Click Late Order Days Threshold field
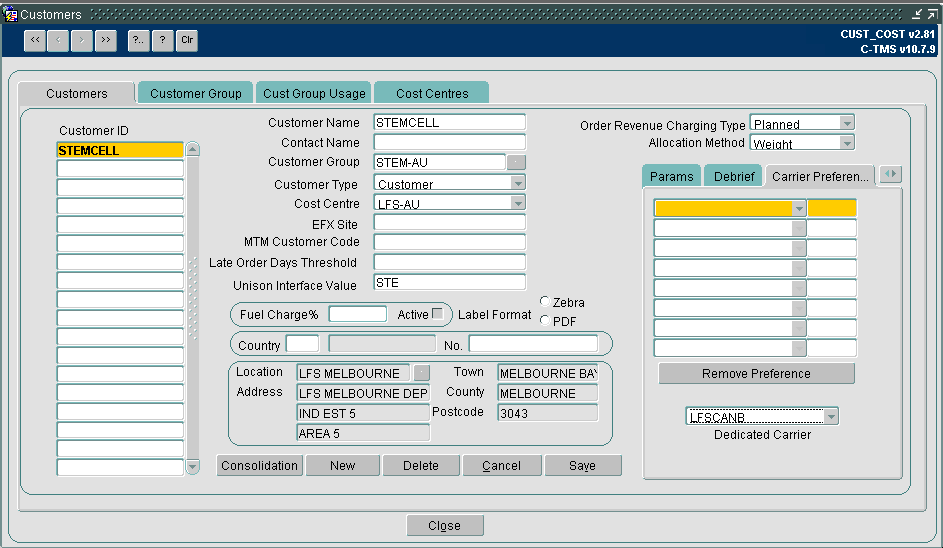The width and height of the screenshot is (943, 548). (449, 262)
